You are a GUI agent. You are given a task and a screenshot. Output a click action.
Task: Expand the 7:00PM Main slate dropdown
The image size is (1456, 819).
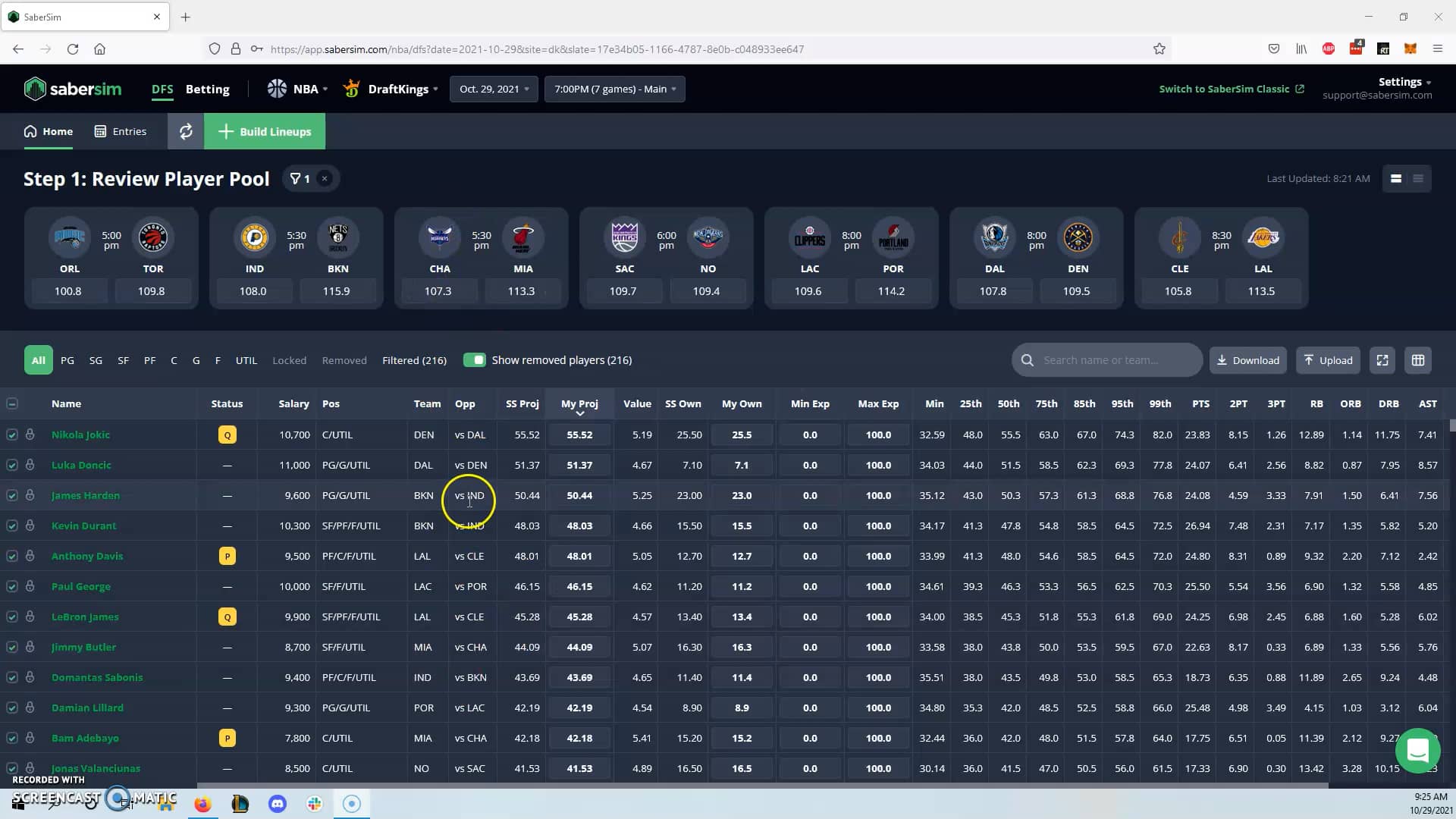[614, 89]
